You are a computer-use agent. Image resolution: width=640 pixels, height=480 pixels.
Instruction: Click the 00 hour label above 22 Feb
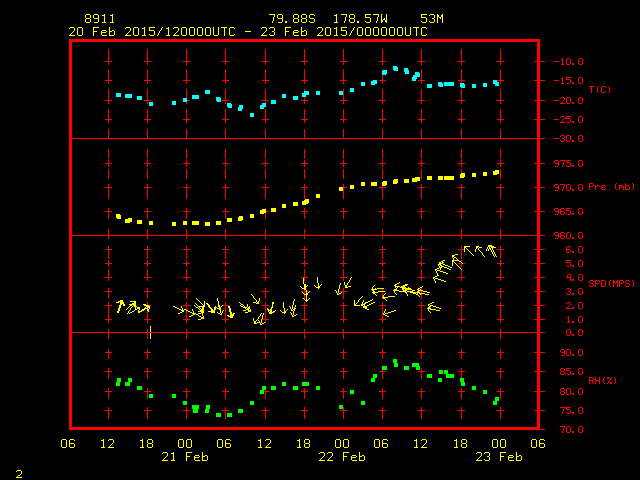point(342,444)
